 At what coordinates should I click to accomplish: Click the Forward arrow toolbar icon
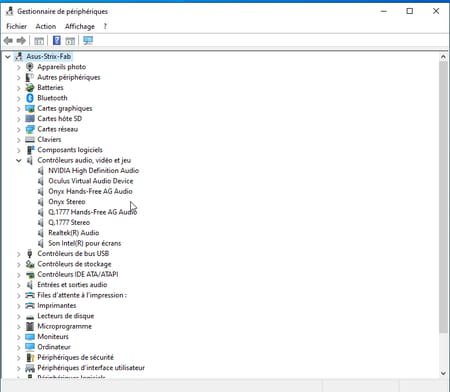[x=21, y=41]
